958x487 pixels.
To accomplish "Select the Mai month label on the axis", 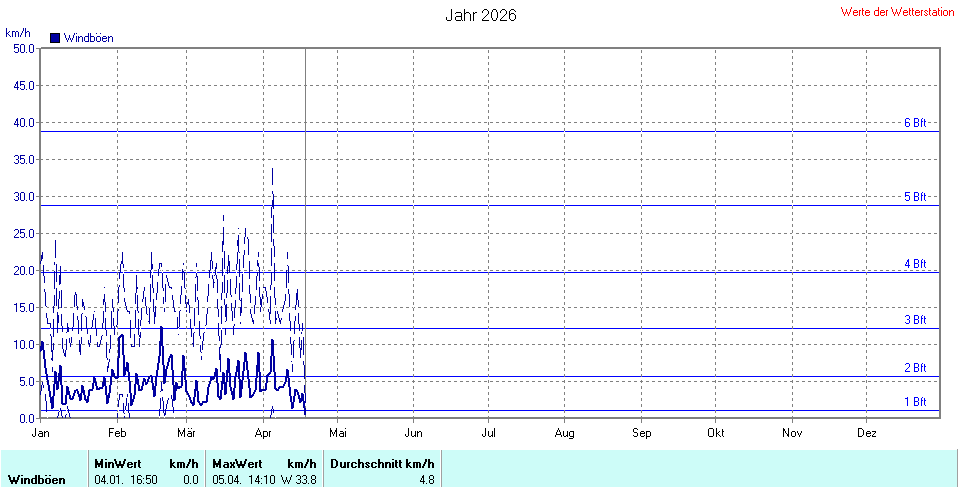I will coord(338,433).
